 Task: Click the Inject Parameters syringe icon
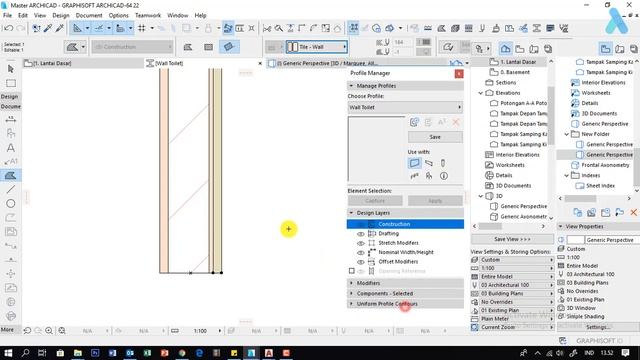[60, 28]
